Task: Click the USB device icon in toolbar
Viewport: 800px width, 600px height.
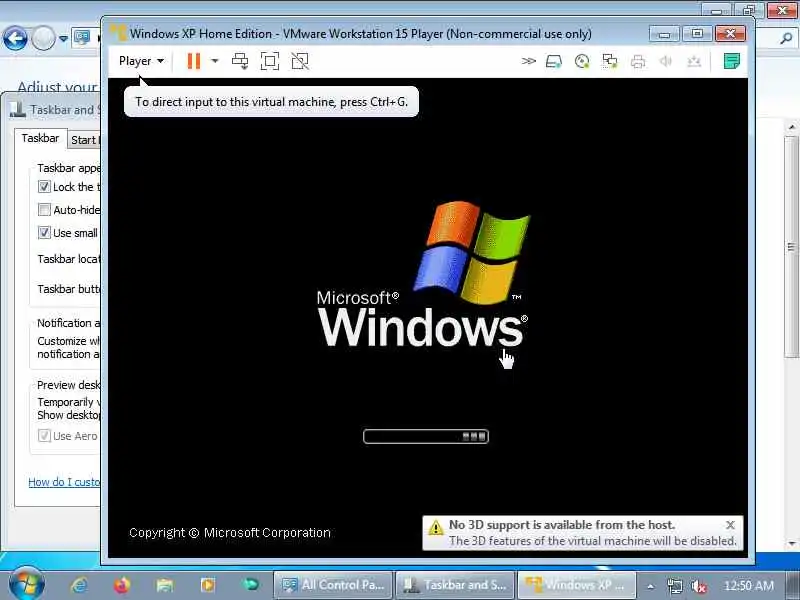Action: tap(693, 62)
